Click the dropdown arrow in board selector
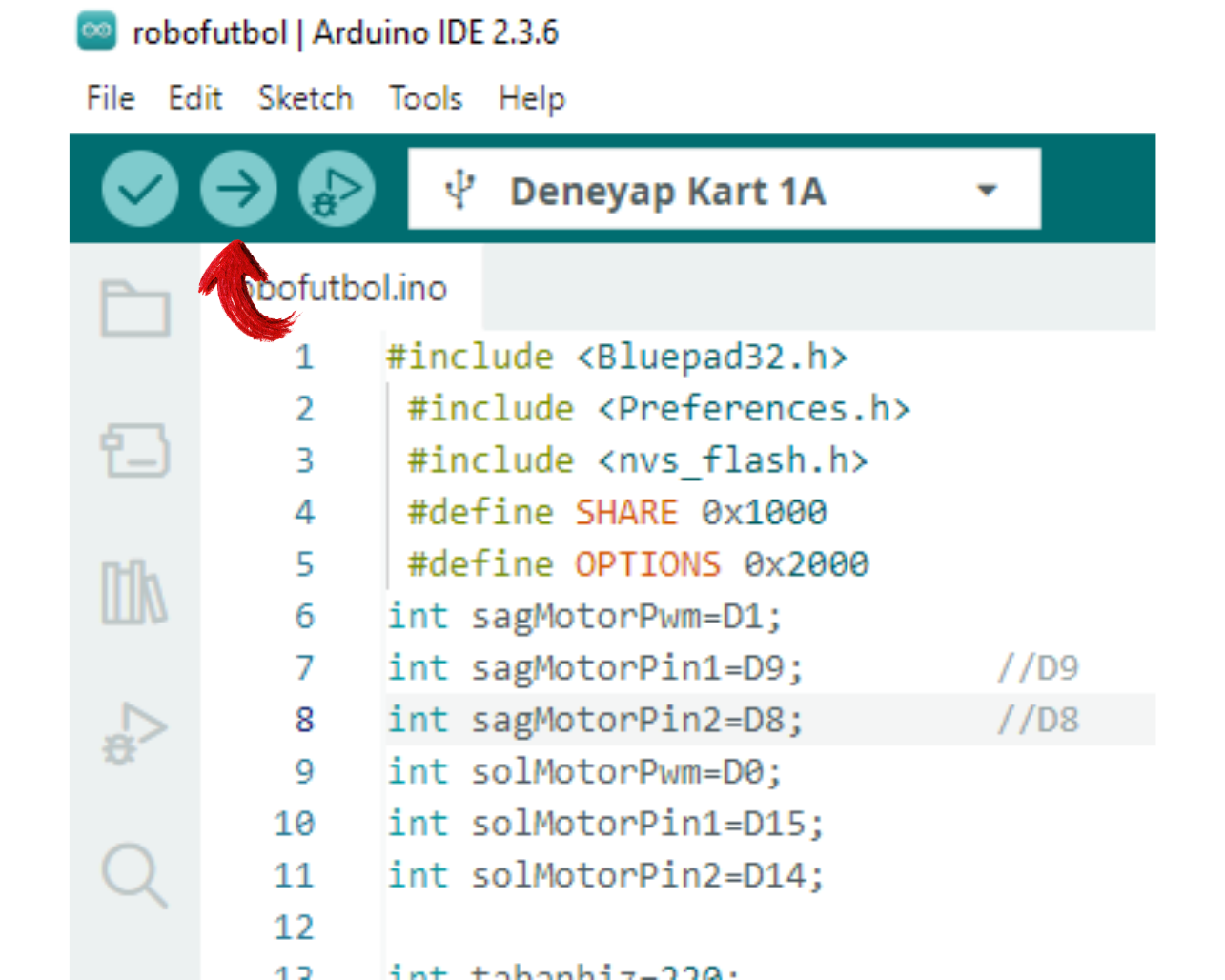This screenshot has height=980, width=1225. [988, 190]
